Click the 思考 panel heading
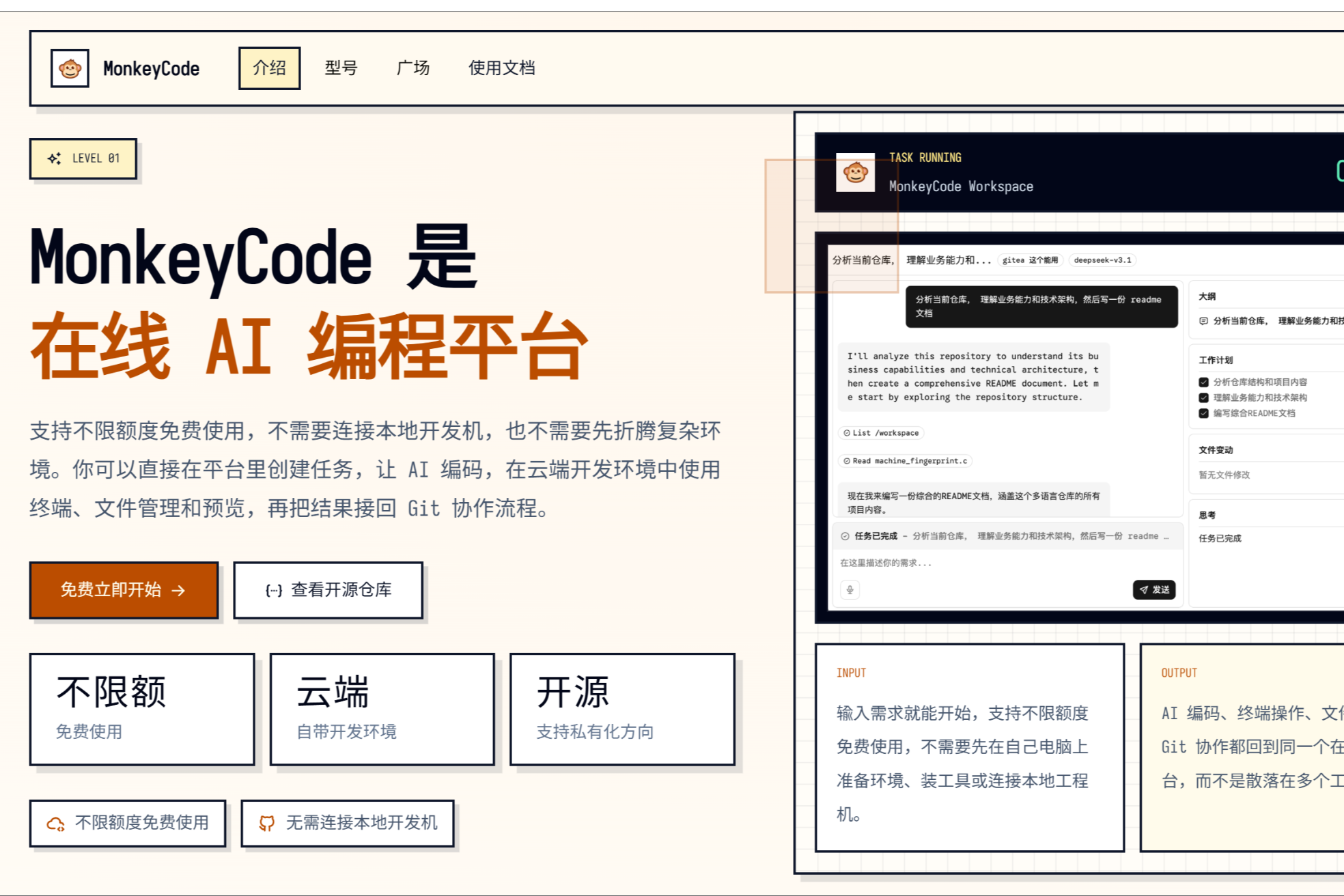 coord(1207,515)
